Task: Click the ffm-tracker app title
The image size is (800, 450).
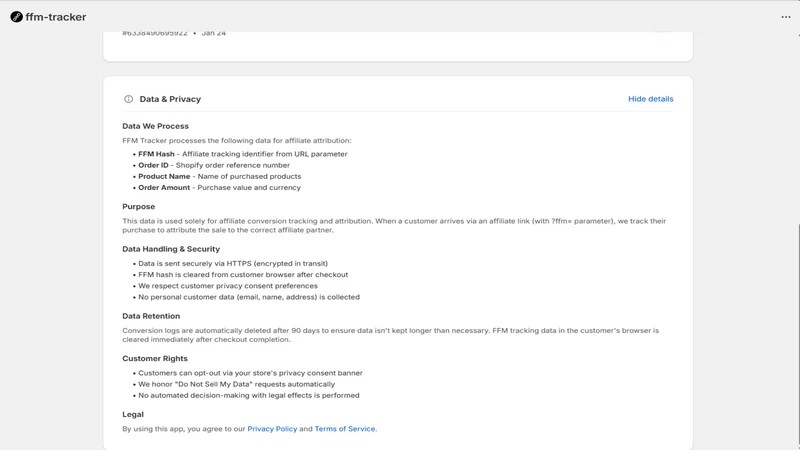Action: point(56,17)
